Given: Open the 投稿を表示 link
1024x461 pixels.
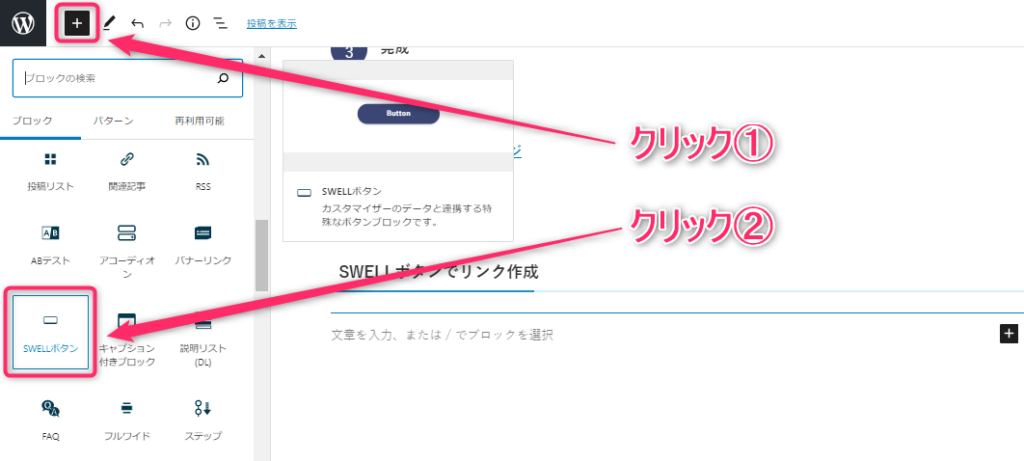Looking at the screenshot, I should 272,24.
